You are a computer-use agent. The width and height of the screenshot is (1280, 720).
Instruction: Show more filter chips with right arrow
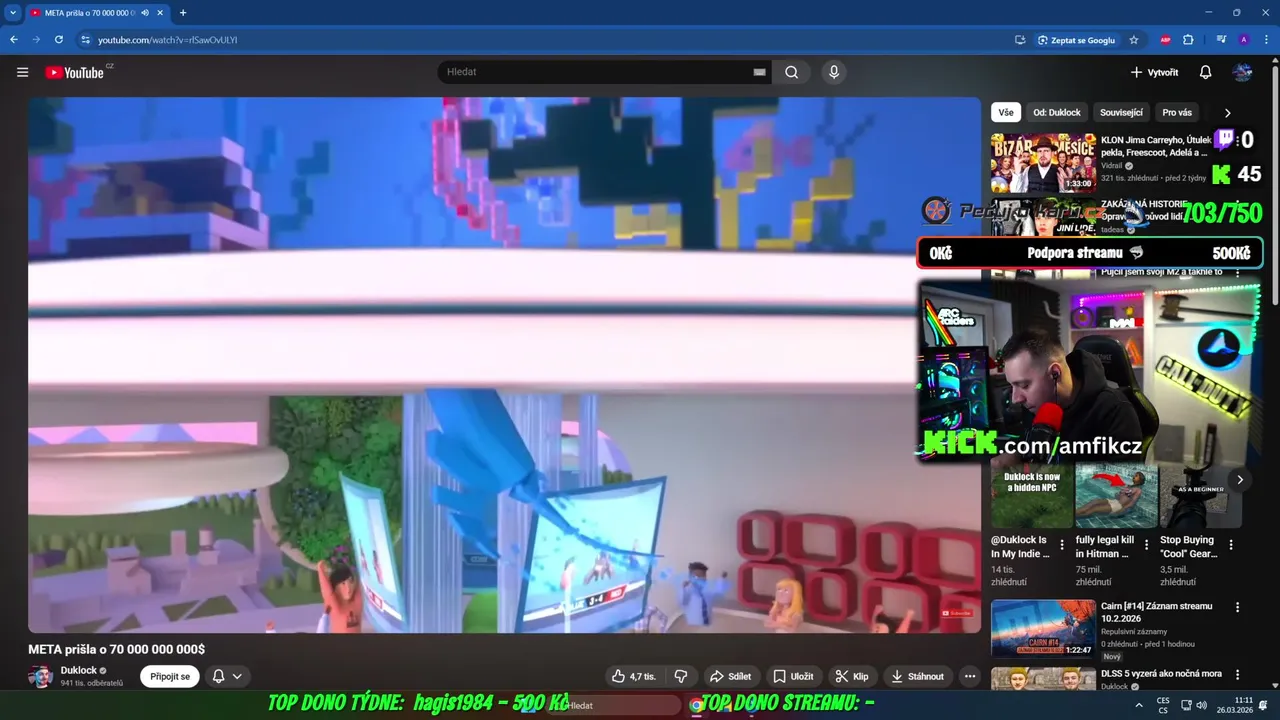(x=1227, y=113)
